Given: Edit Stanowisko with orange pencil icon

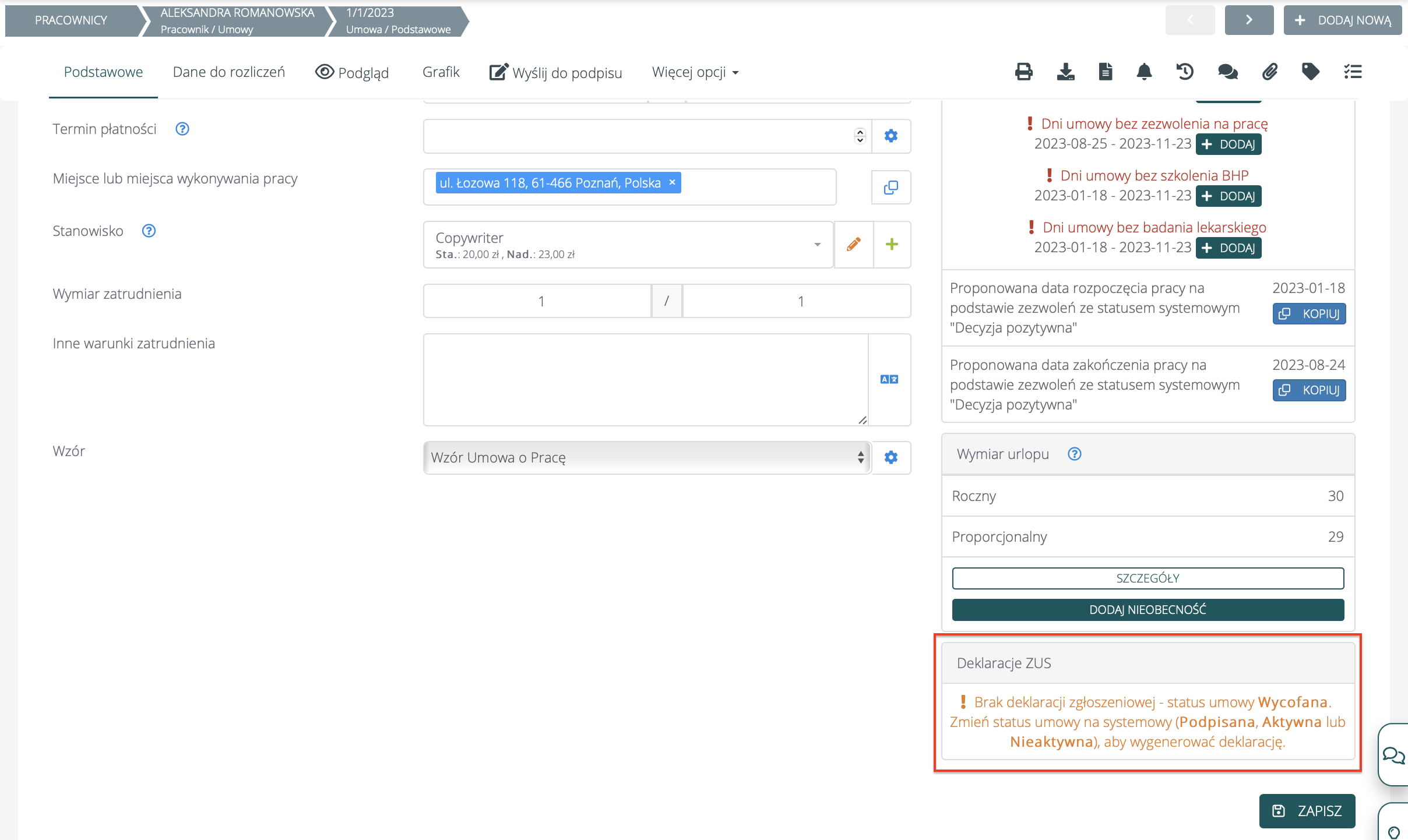Looking at the screenshot, I should click(x=854, y=244).
